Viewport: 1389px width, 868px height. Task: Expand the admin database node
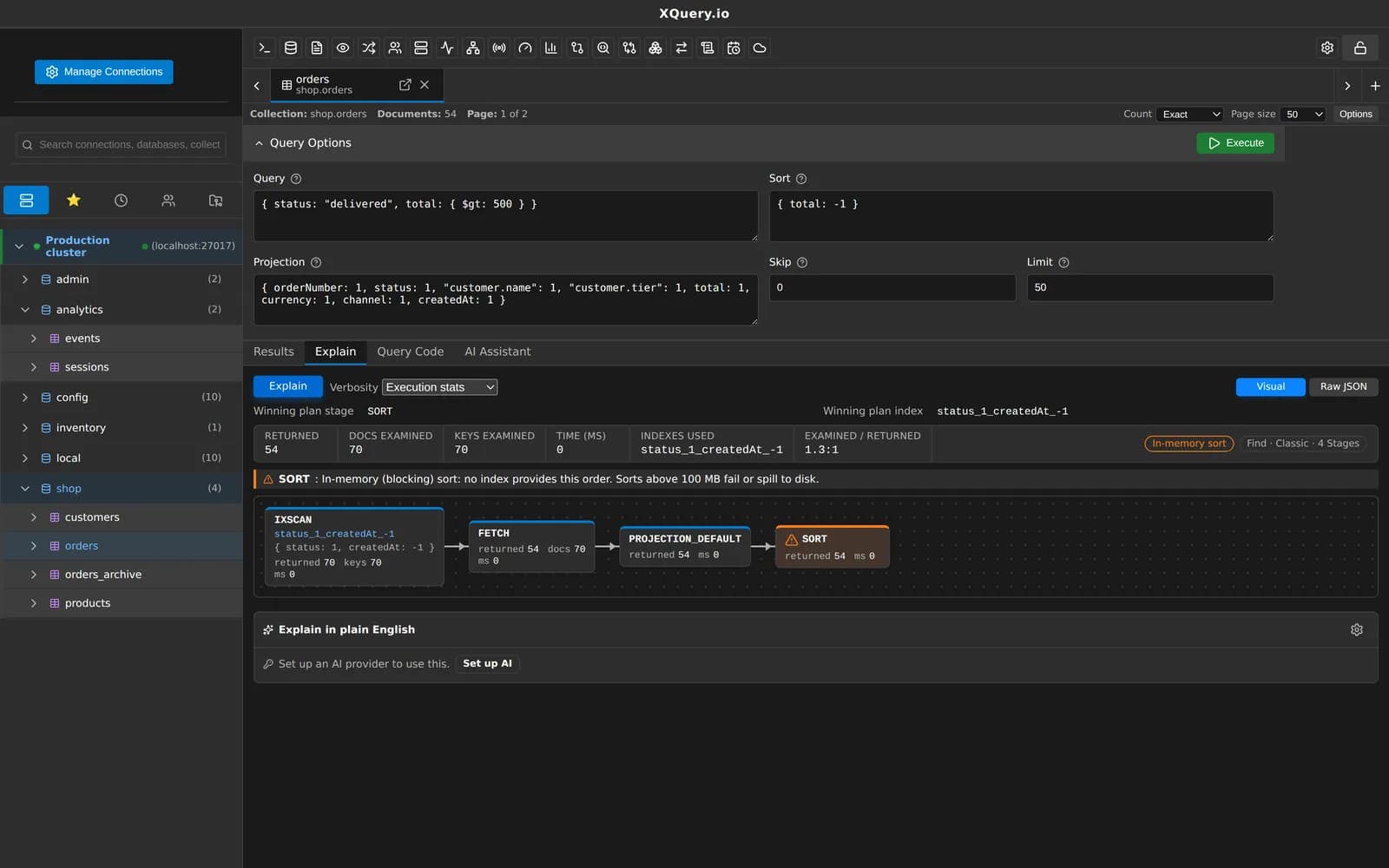click(25, 279)
